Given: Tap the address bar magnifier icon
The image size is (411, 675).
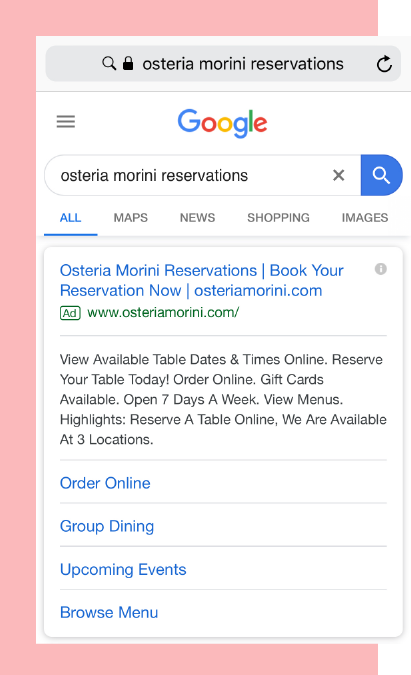Looking at the screenshot, I should 109,64.
